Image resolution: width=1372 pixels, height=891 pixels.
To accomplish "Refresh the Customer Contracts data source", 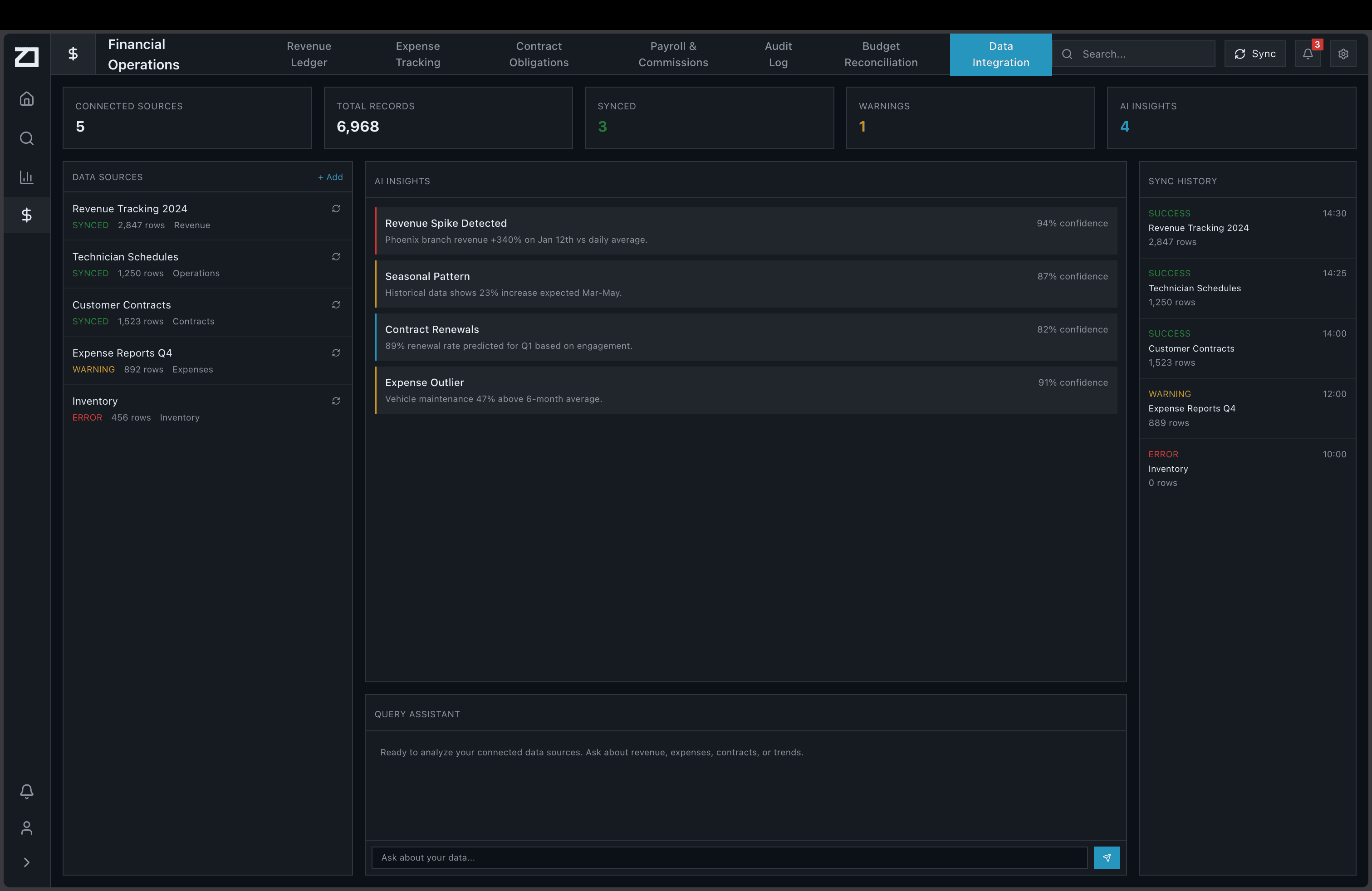I will click(x=336, y=305).
